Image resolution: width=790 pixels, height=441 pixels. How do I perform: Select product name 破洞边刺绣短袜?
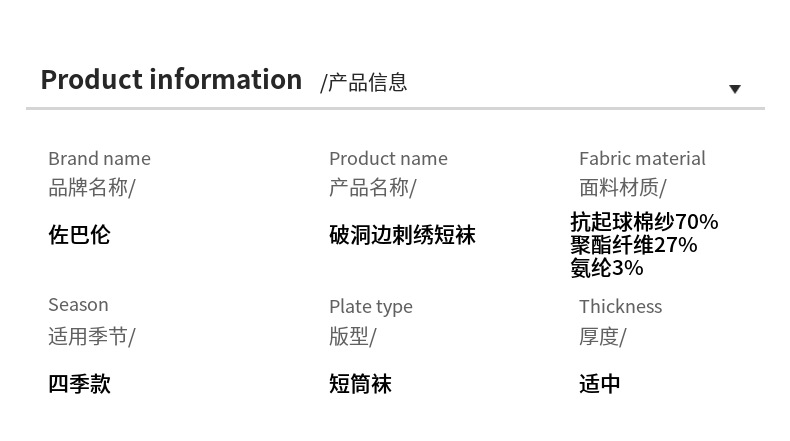click(402, 235)
